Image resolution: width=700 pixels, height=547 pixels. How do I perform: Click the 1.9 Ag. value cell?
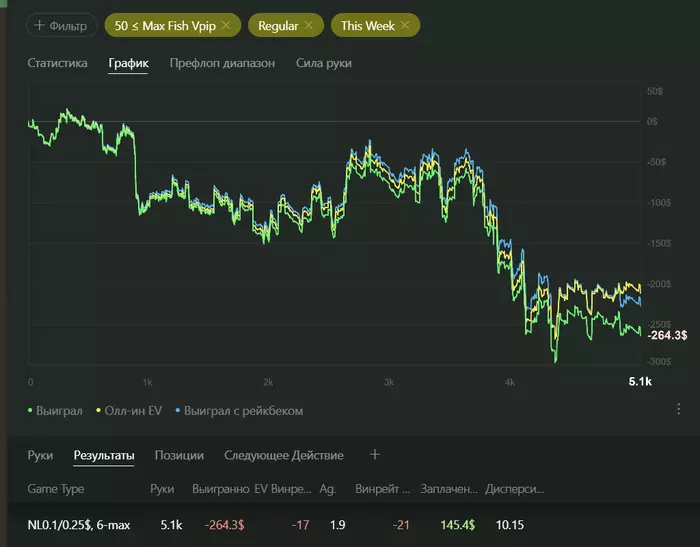[x=338, y=525]
